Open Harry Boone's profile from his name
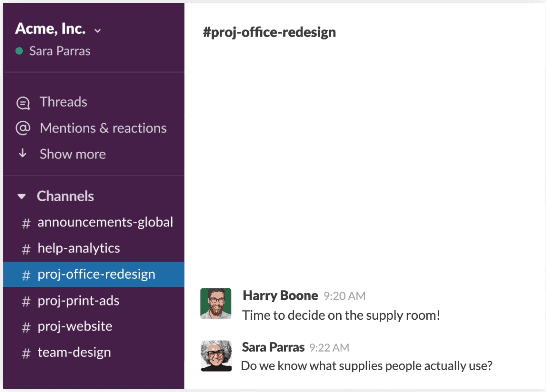Viewport: 546px width, 392px height. pos(280,296)
